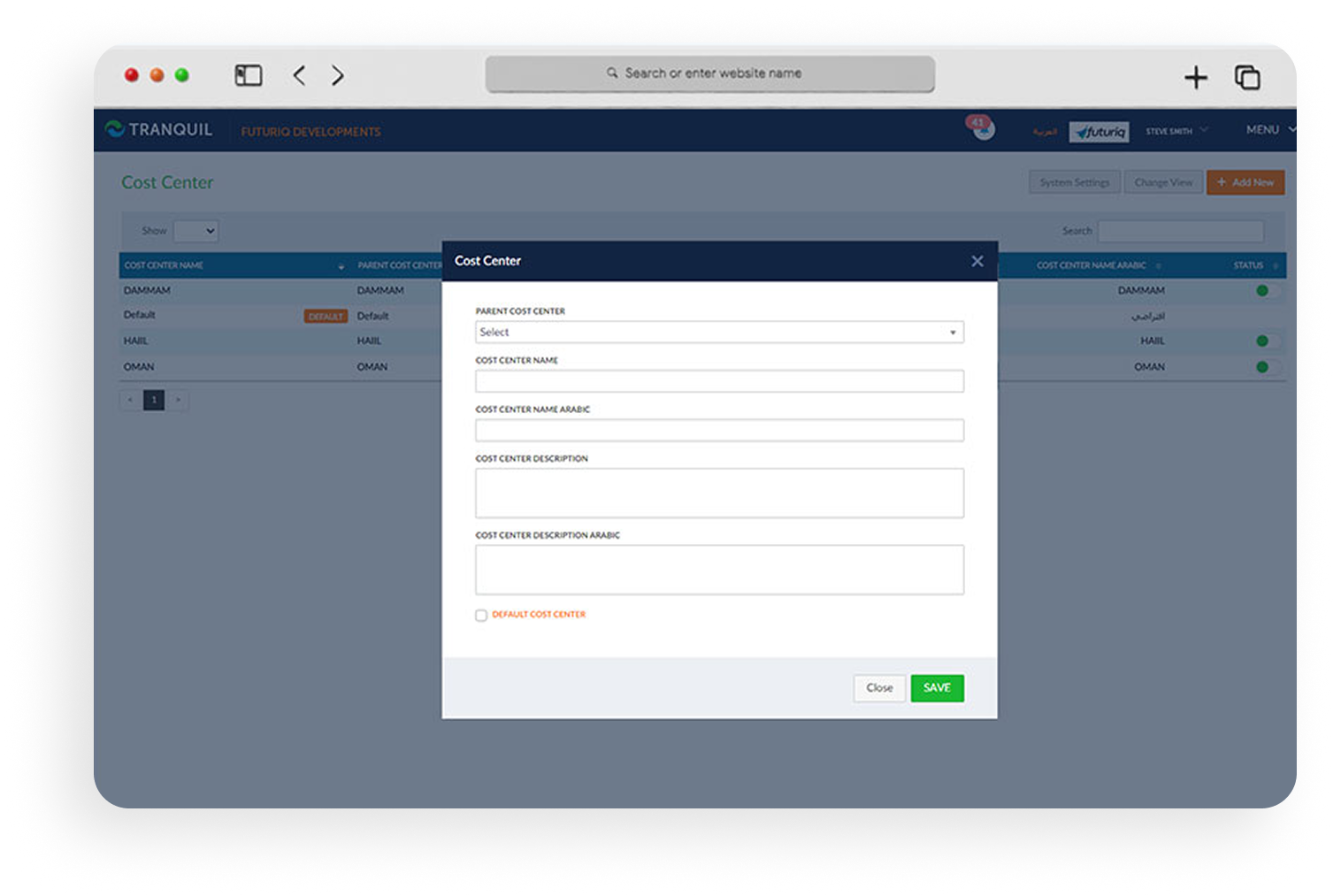The height and width of the screenshot is (896, 1333).
Task: Open the notifications bell with badge
Action: pos(983,129)
